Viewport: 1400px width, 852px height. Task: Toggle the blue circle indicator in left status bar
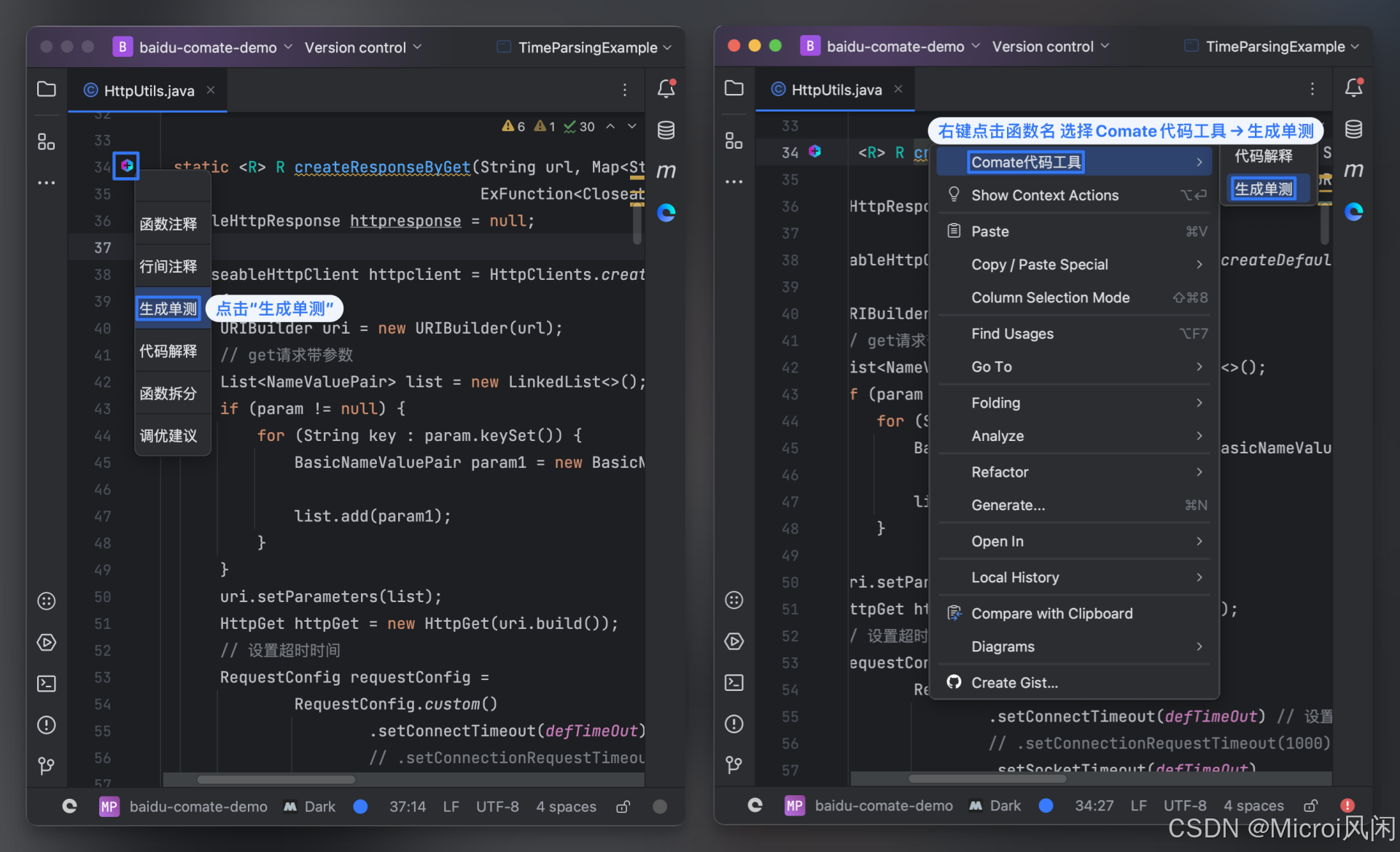360,807
